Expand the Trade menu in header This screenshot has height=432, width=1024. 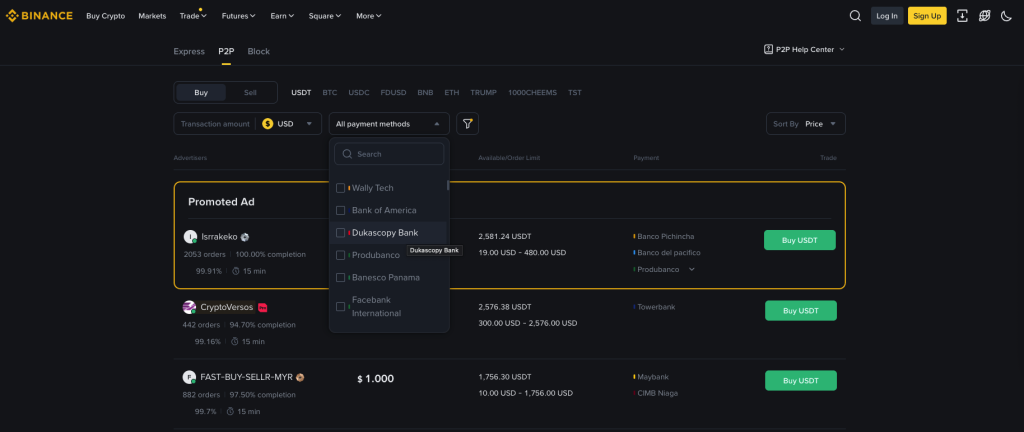[x=193, y=16]
